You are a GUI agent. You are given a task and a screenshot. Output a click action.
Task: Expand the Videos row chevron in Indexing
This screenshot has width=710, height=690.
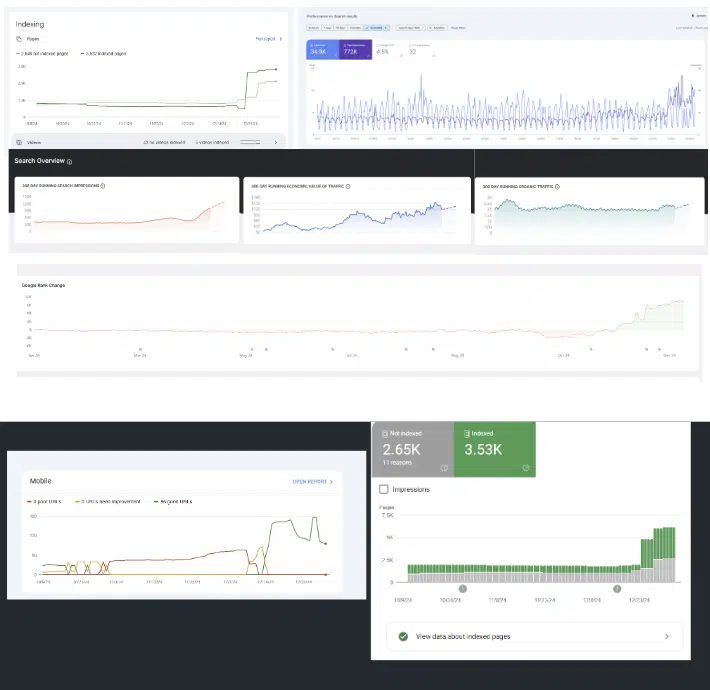[x=276, y=142]
